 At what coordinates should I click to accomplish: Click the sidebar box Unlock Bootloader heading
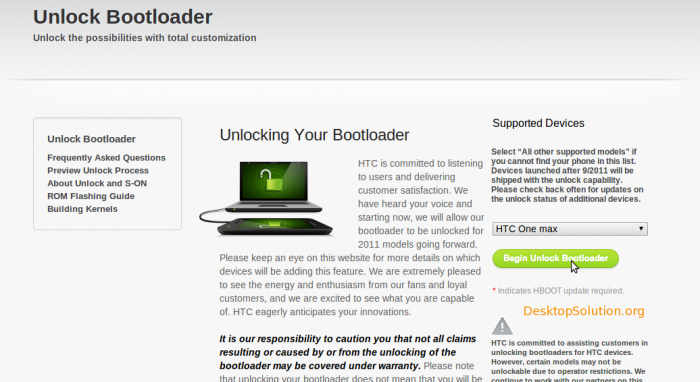pos(92,139)
